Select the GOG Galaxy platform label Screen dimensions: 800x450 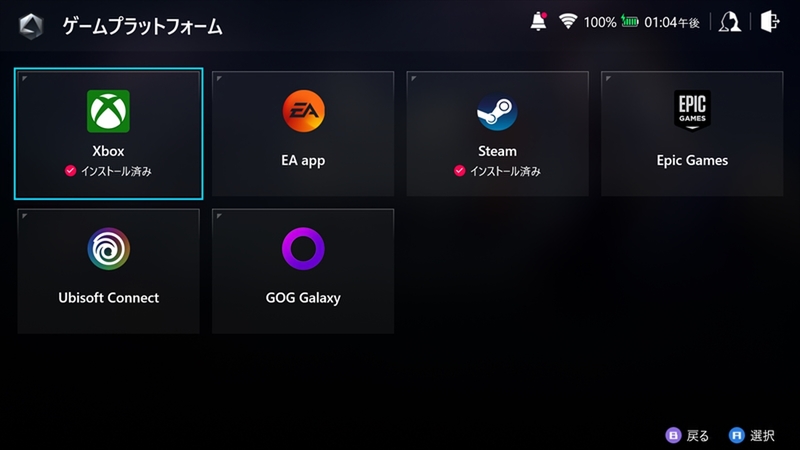tap(303, 298)
